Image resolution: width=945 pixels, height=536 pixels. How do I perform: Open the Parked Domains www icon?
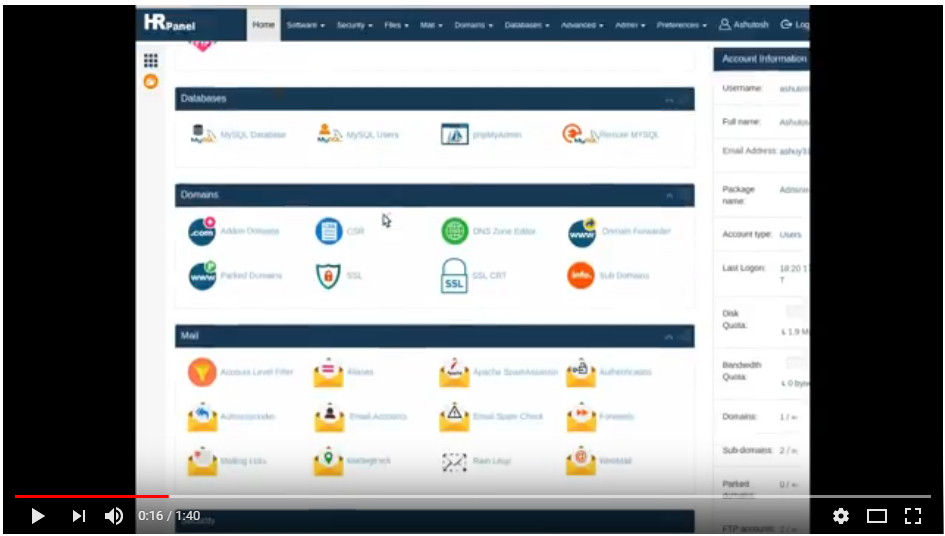(202, 276)
